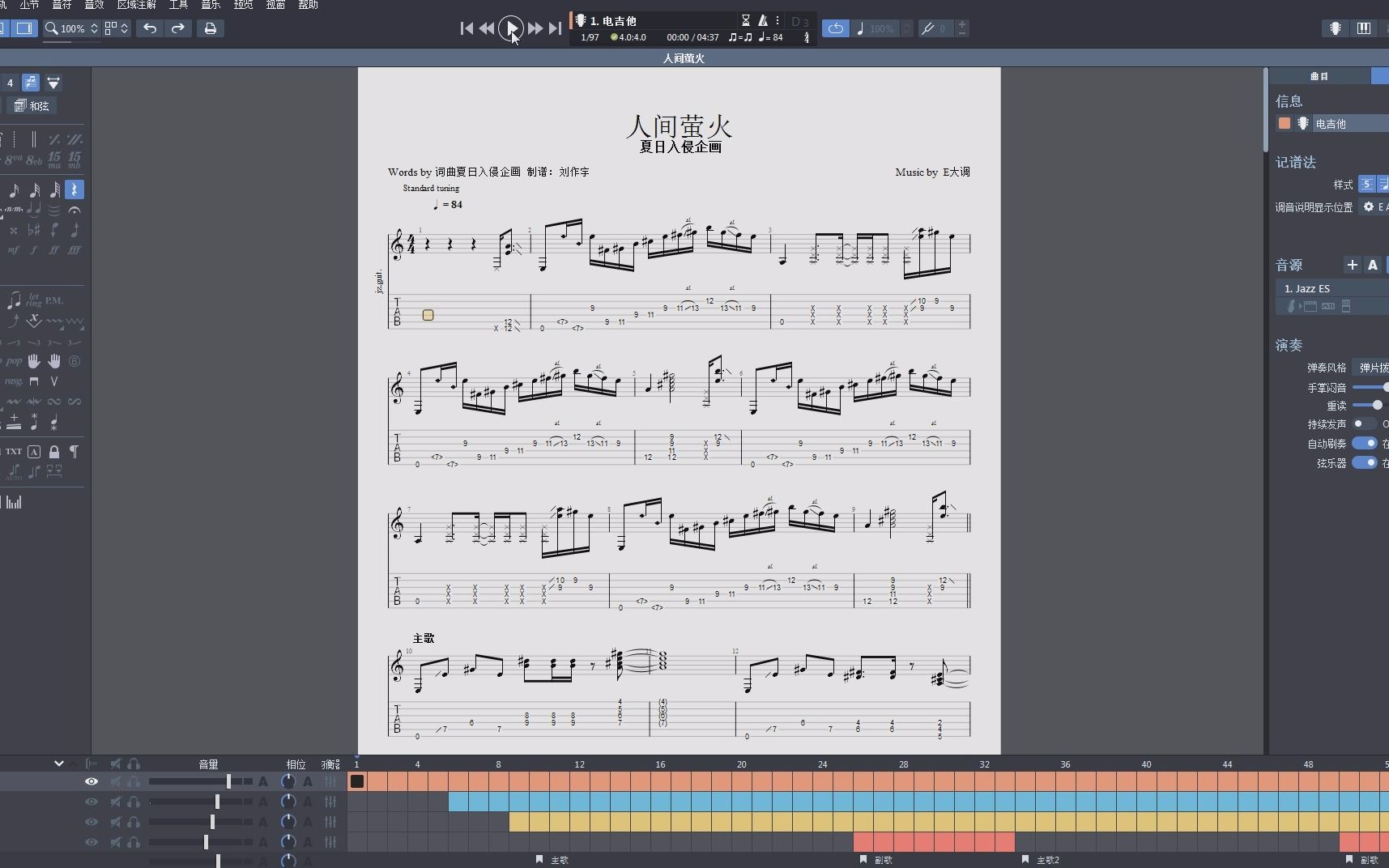Select the 15ma octave marking
Screen dimensions: 1389x868
point(54,160)
